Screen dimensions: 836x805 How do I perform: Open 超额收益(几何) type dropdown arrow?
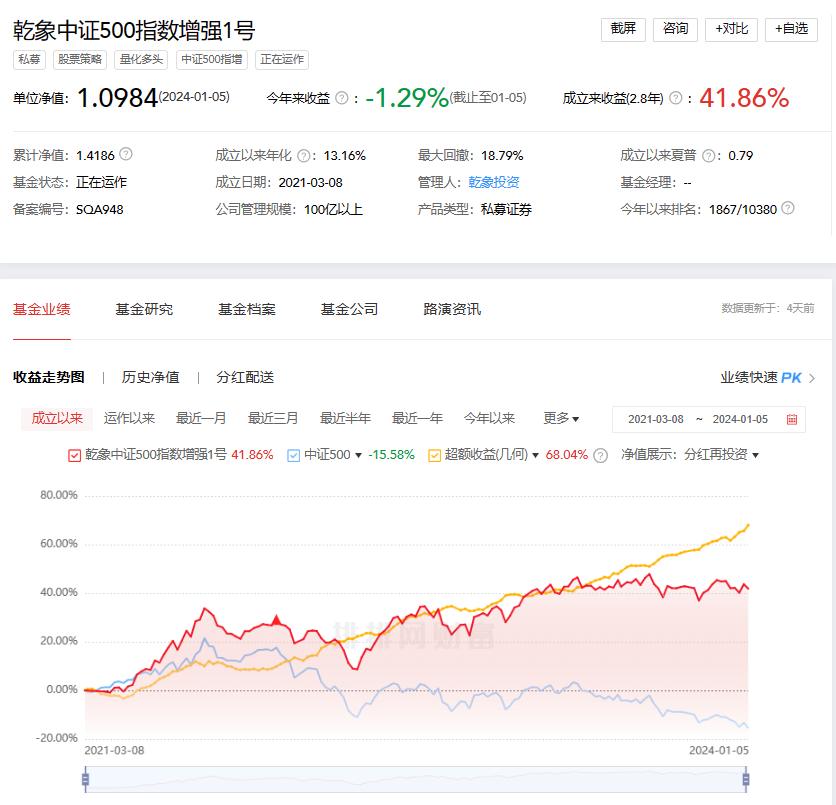pos(535,456)
